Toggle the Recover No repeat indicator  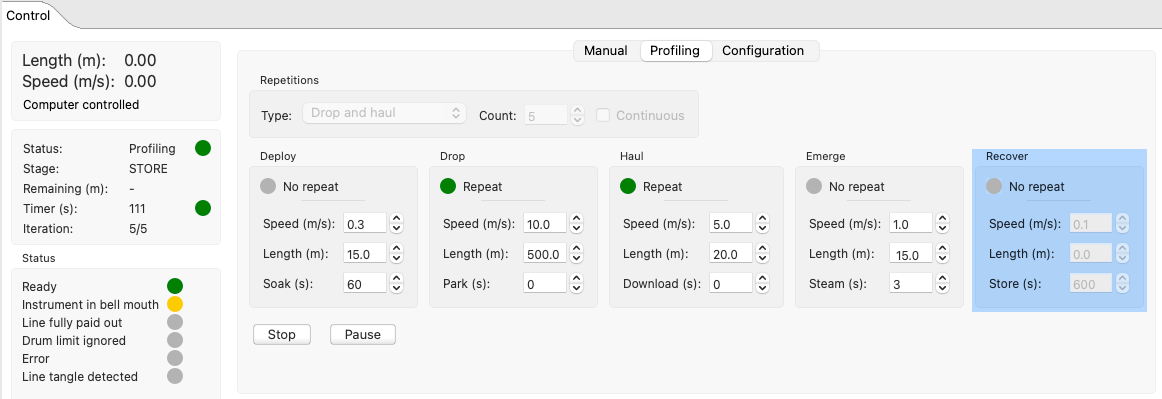tap(994, 186)
